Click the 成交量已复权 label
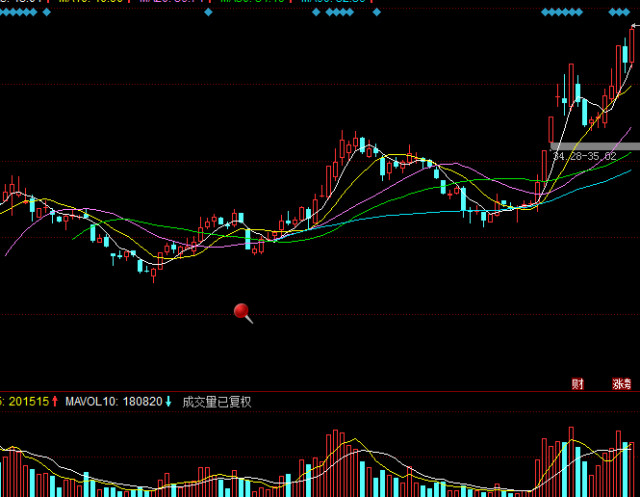 coord(216,402)
